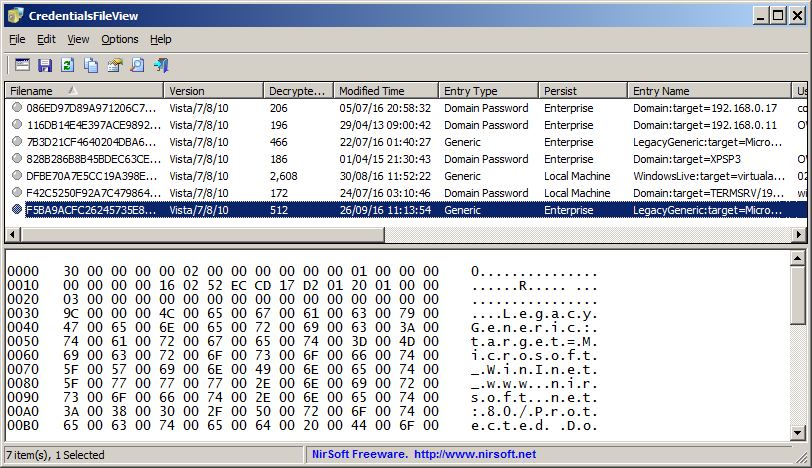Click the row icon for DFBE70A7E5CC19A398E
Image resolution: width=812 pixels, height=468 pixels.
coord(17,176)
